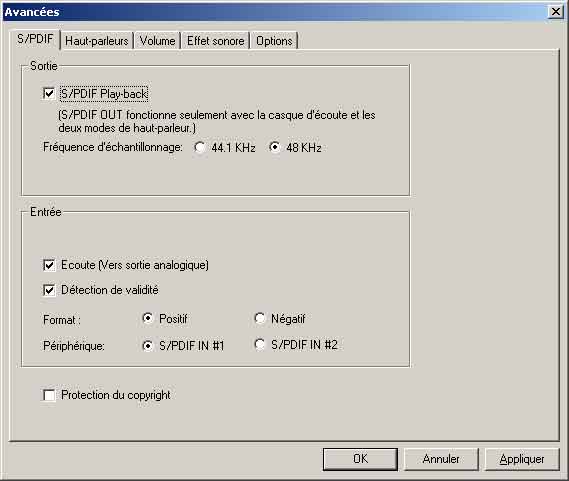This screenshot has height=481, width=569.
Task: Enable Protection du copyright checkbox
Action: pyautogui.click(x=49, y=395)
